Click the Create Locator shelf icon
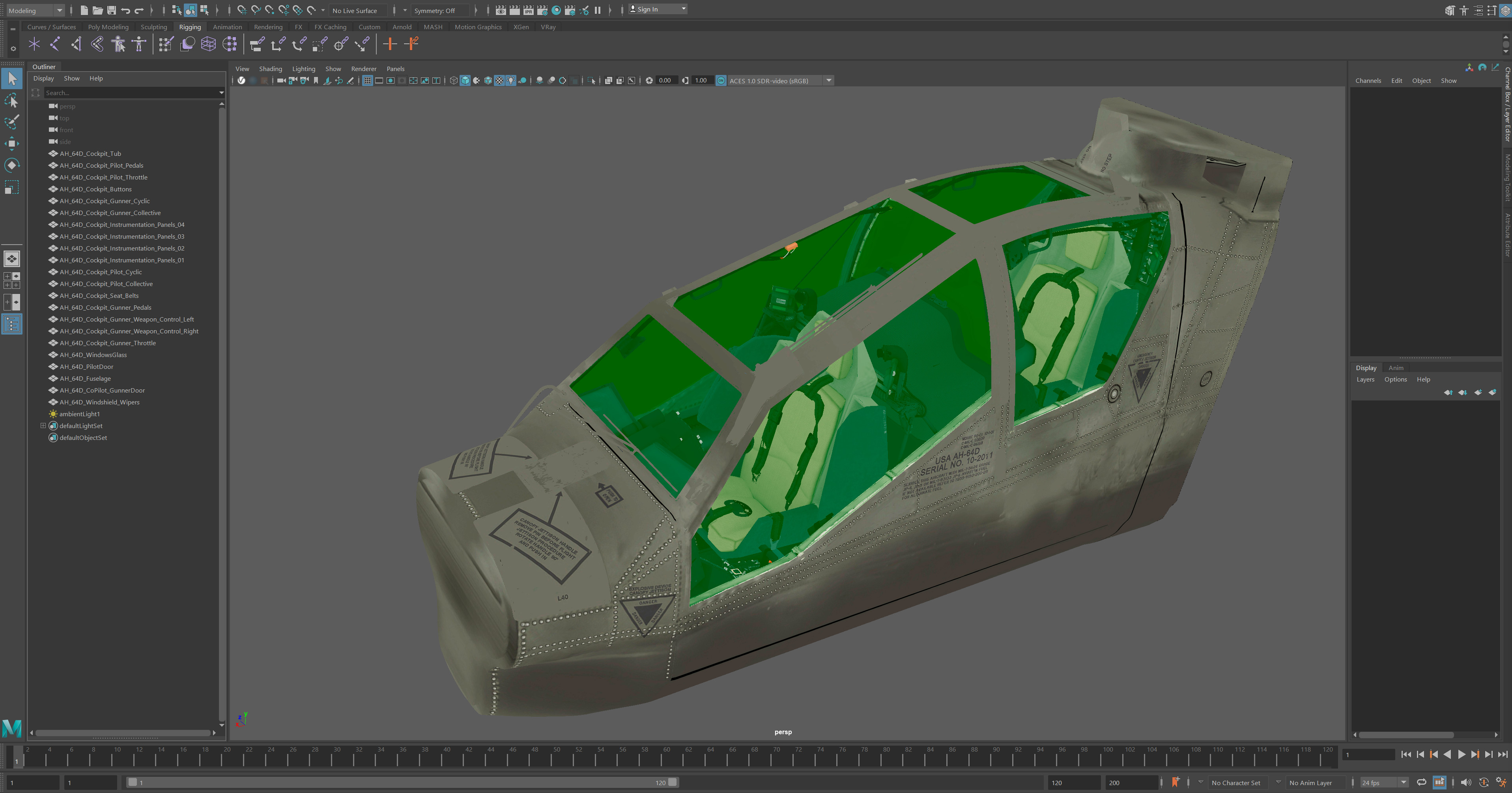The width and height of the screenshot is (1512, 793). pos(34,44)
